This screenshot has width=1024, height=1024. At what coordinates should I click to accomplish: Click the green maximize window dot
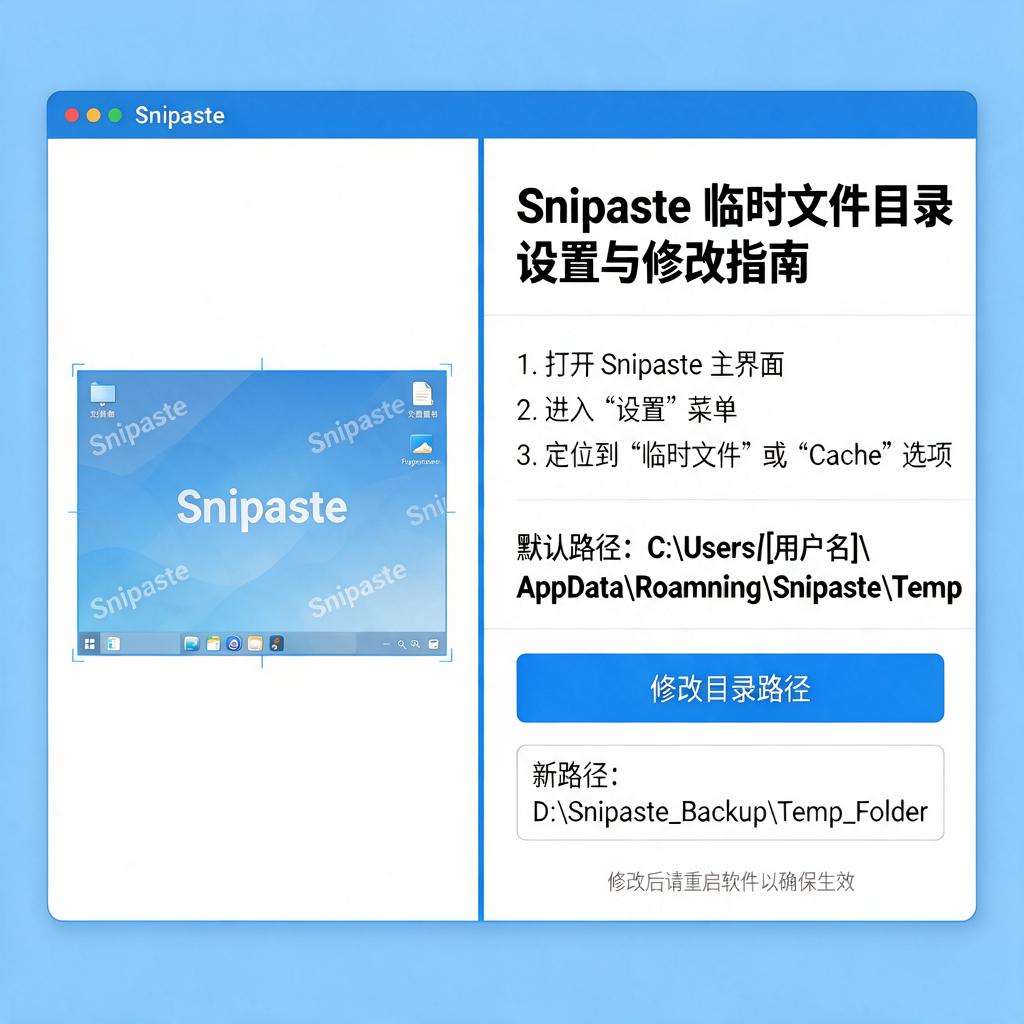[x=115, y=116]
